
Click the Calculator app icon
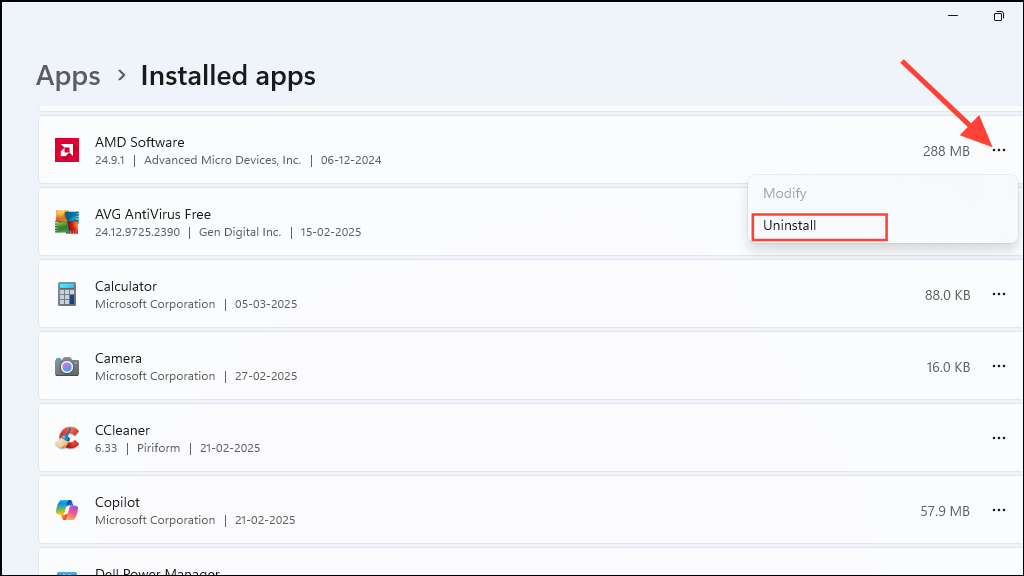(x=67, y=294)
